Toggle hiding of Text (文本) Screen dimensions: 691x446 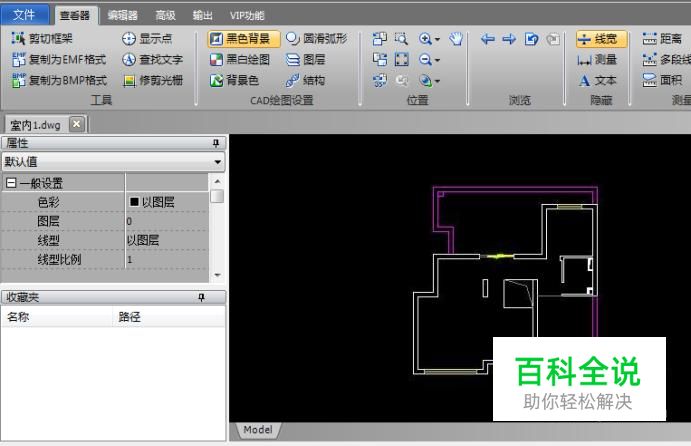pyautogui.click(x=597, y=80)
